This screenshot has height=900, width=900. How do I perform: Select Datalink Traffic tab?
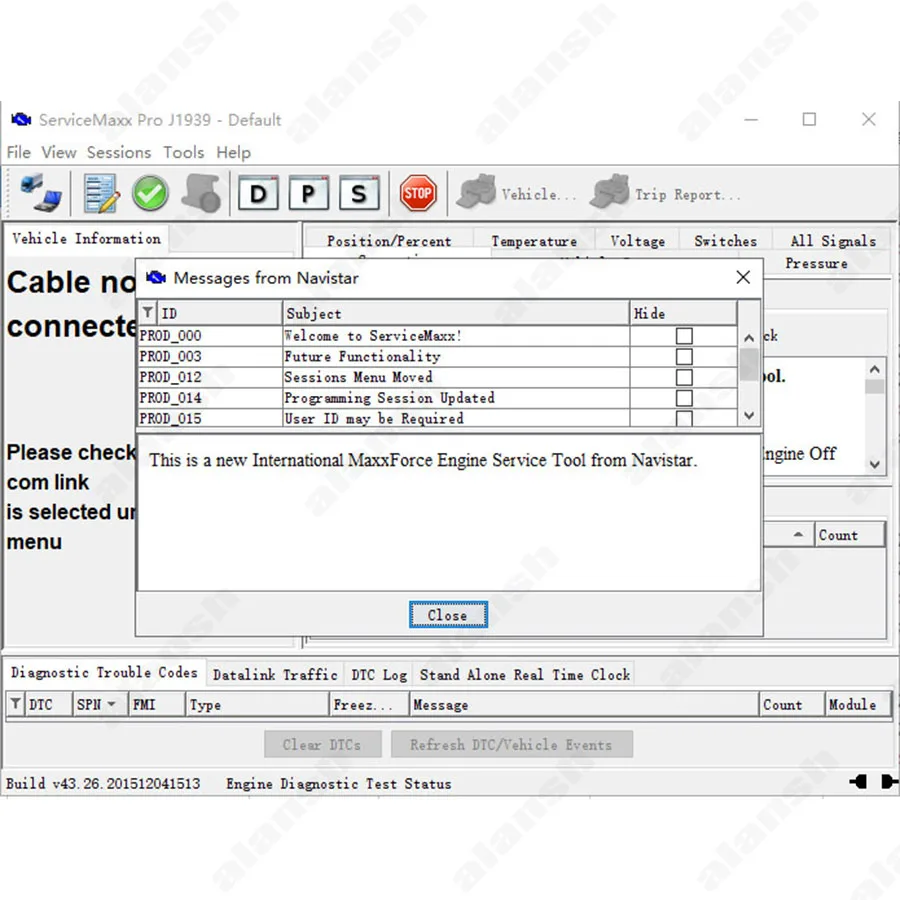pos(275,675)
